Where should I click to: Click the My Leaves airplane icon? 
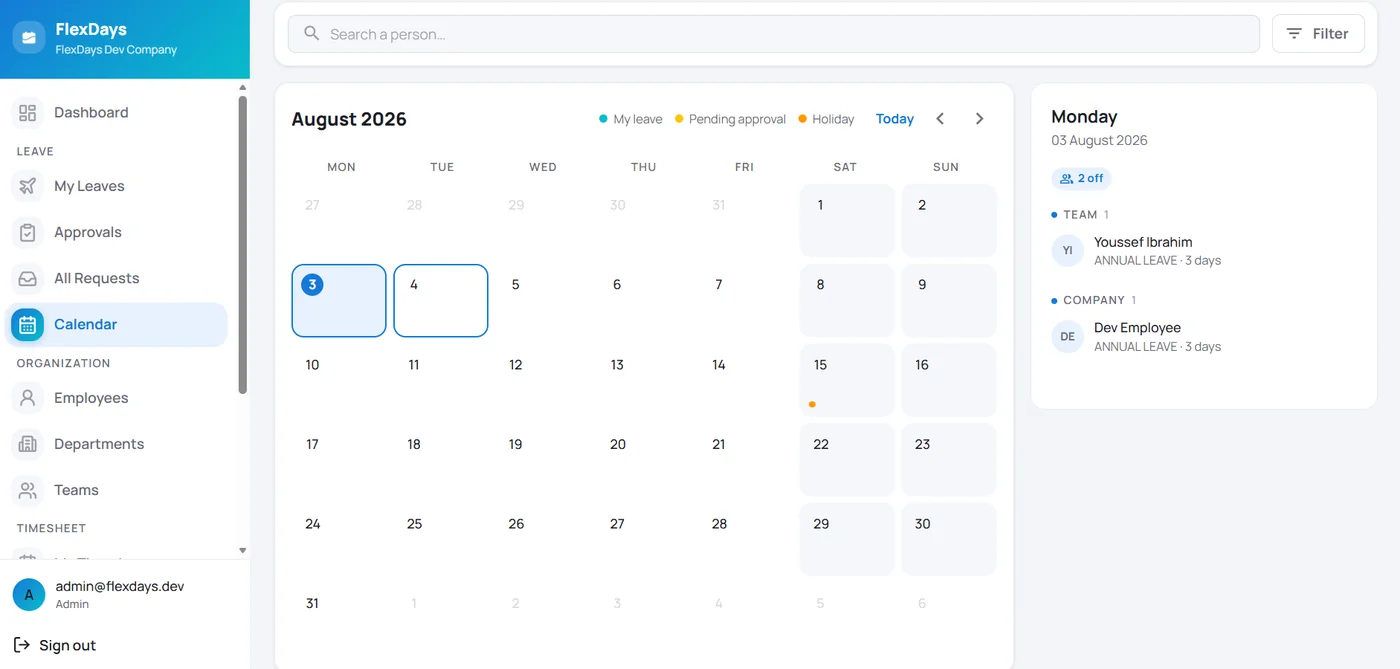28,186
